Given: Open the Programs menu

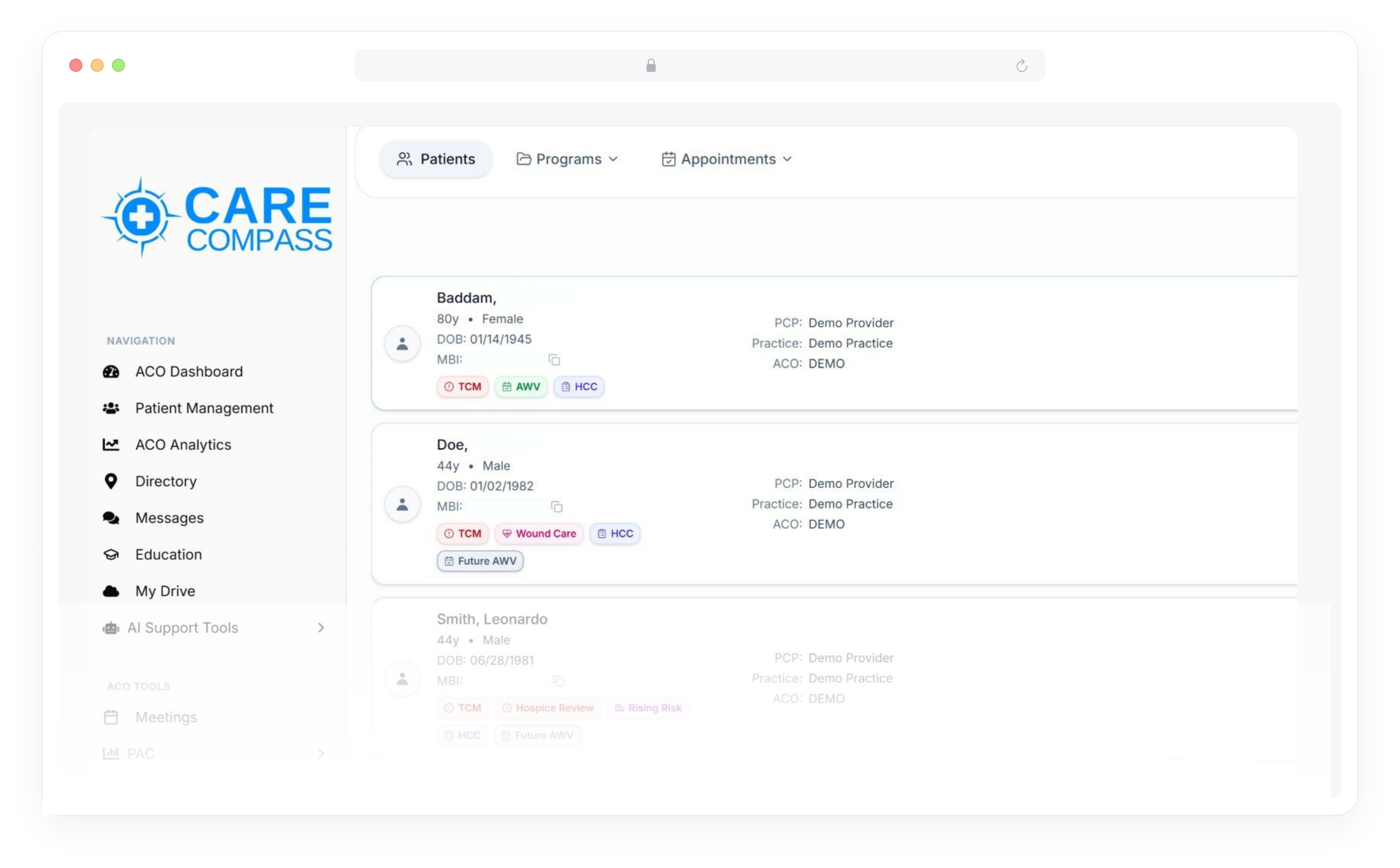Looking at the screenshot, I should click(567, 159).
